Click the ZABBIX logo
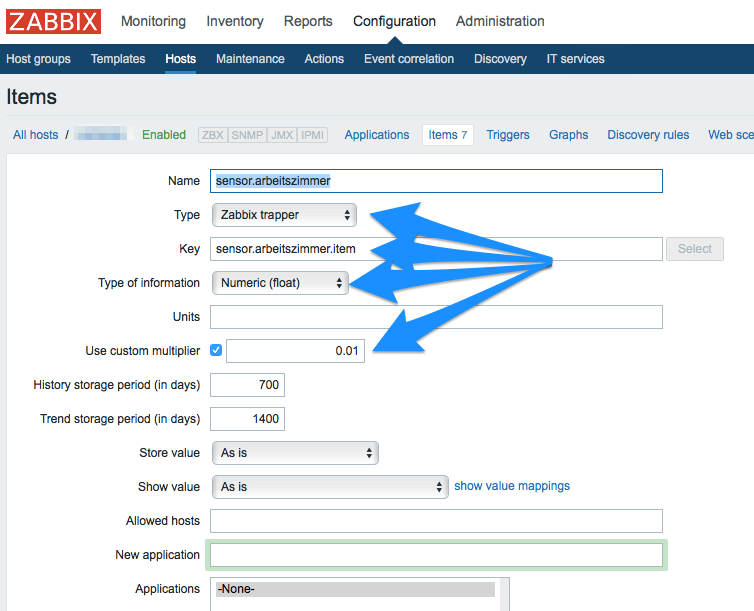754x611 pixels. (53, 22)
